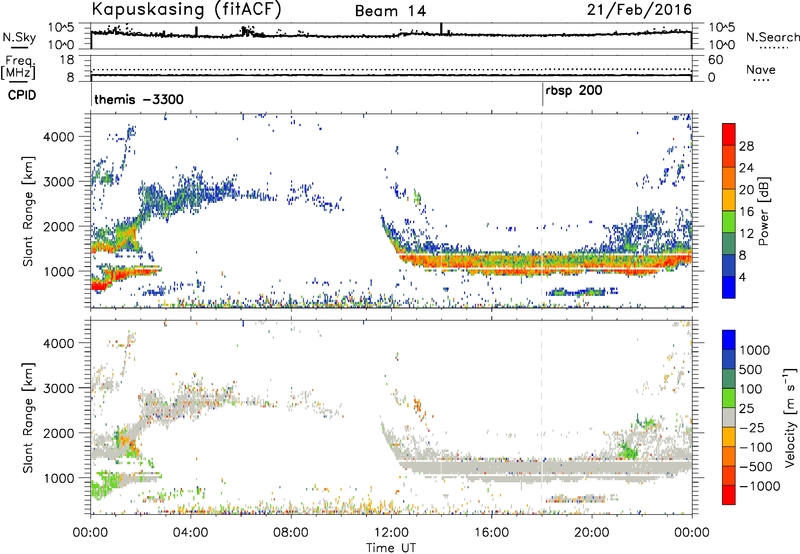Viewport: 800px width, 554px height.
Task: Click the '04:00' time axis label
Action: point(191,533)
